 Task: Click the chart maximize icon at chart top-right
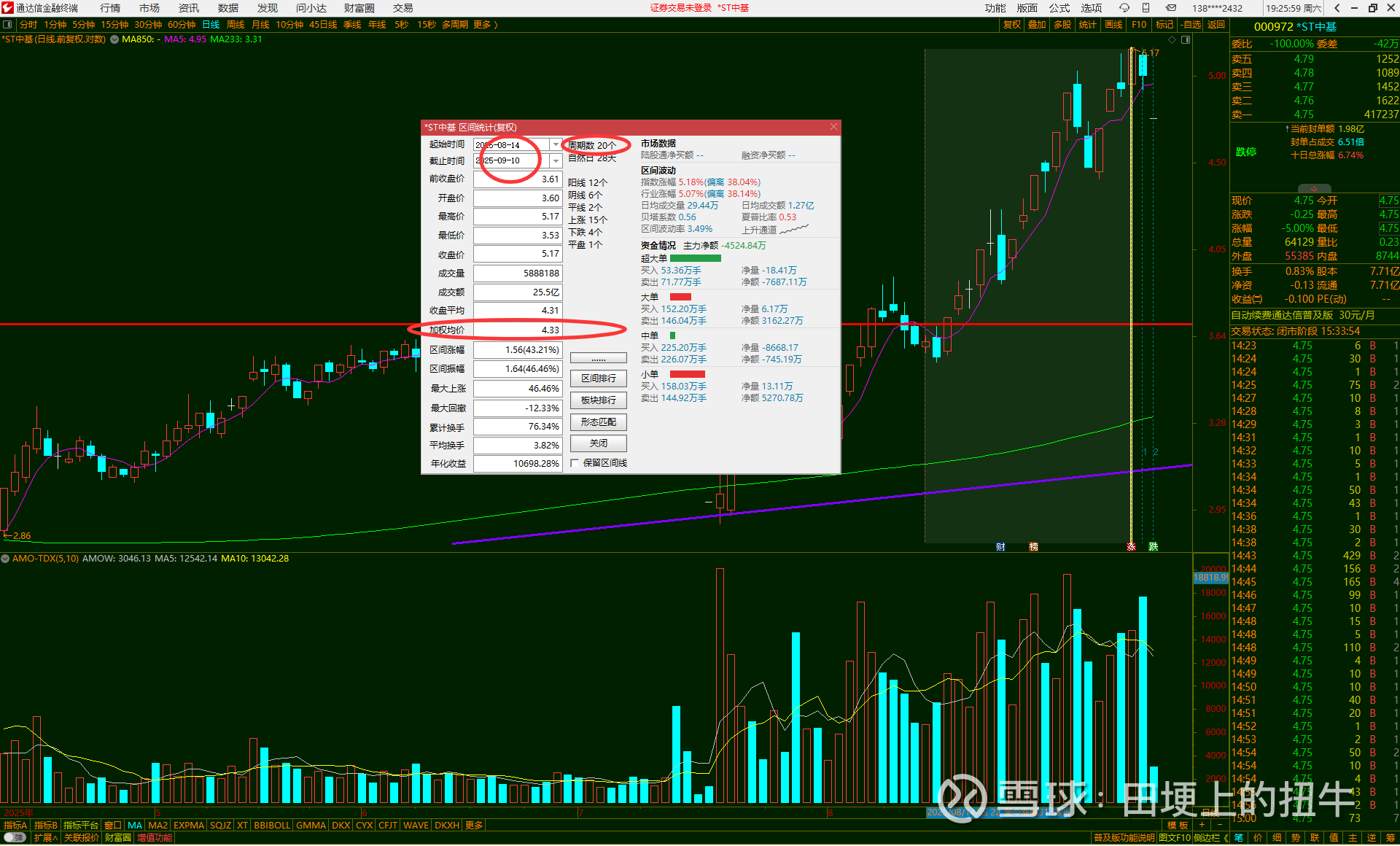(1186, 39)
